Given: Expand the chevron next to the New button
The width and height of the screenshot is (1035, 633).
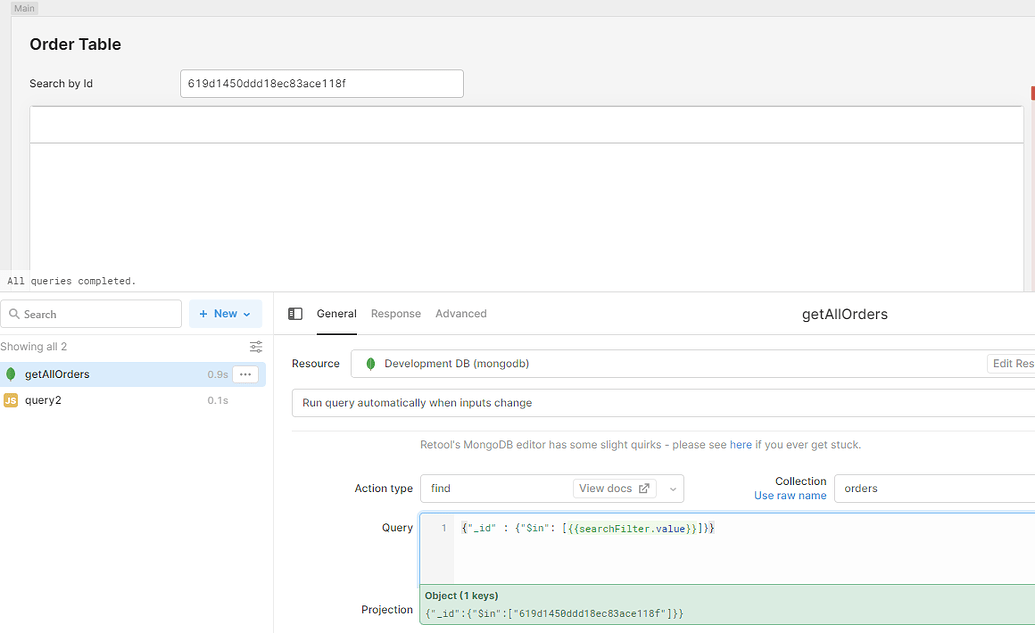Looking at the screenshot, I should point(244,313).
